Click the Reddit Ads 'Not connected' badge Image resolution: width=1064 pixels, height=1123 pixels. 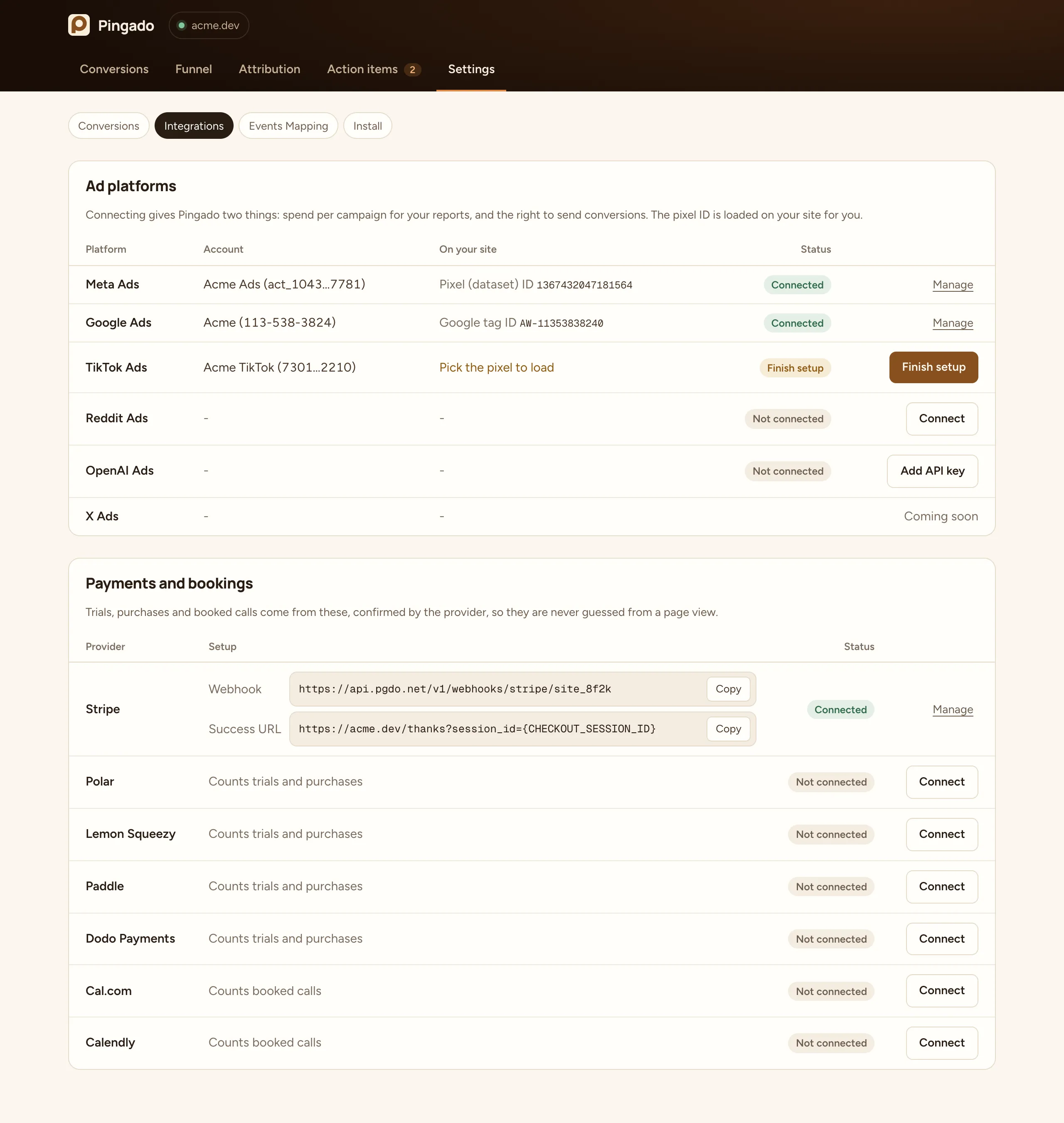point(788,419)
